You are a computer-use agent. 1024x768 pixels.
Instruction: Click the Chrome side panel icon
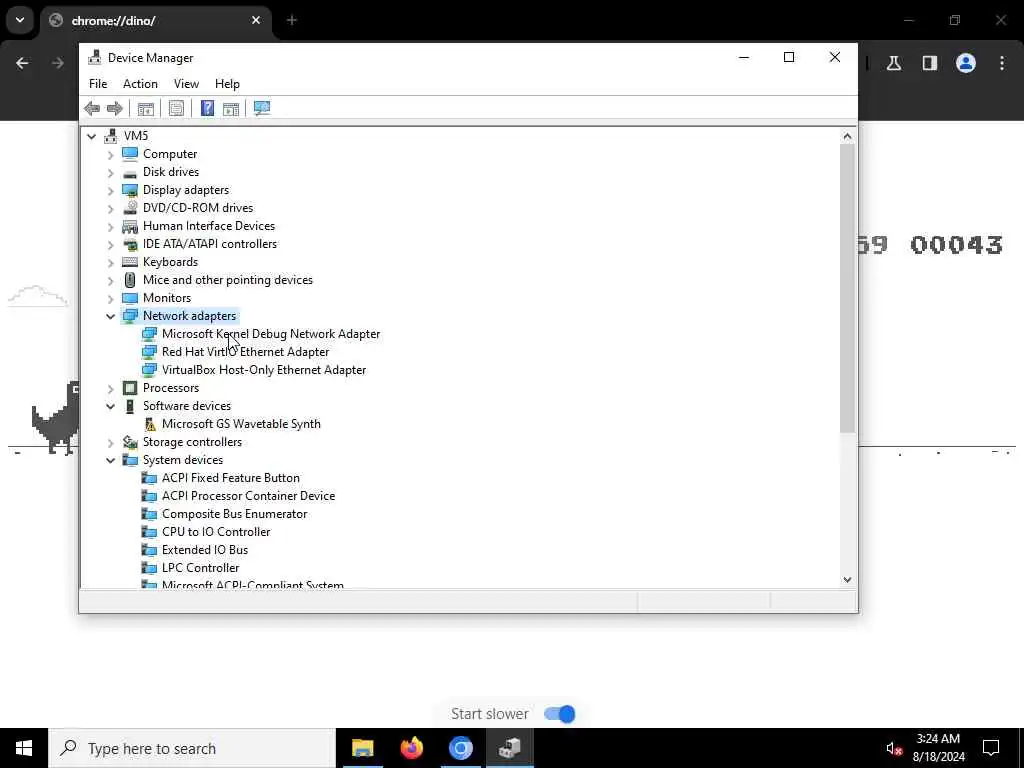coord(930,63)
